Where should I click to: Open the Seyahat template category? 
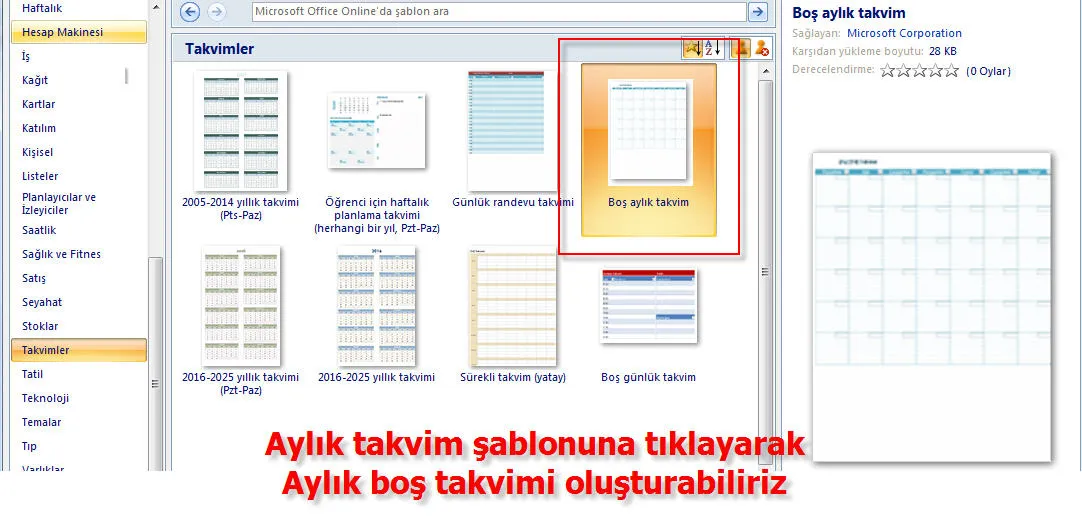click(x=42, y=302)
